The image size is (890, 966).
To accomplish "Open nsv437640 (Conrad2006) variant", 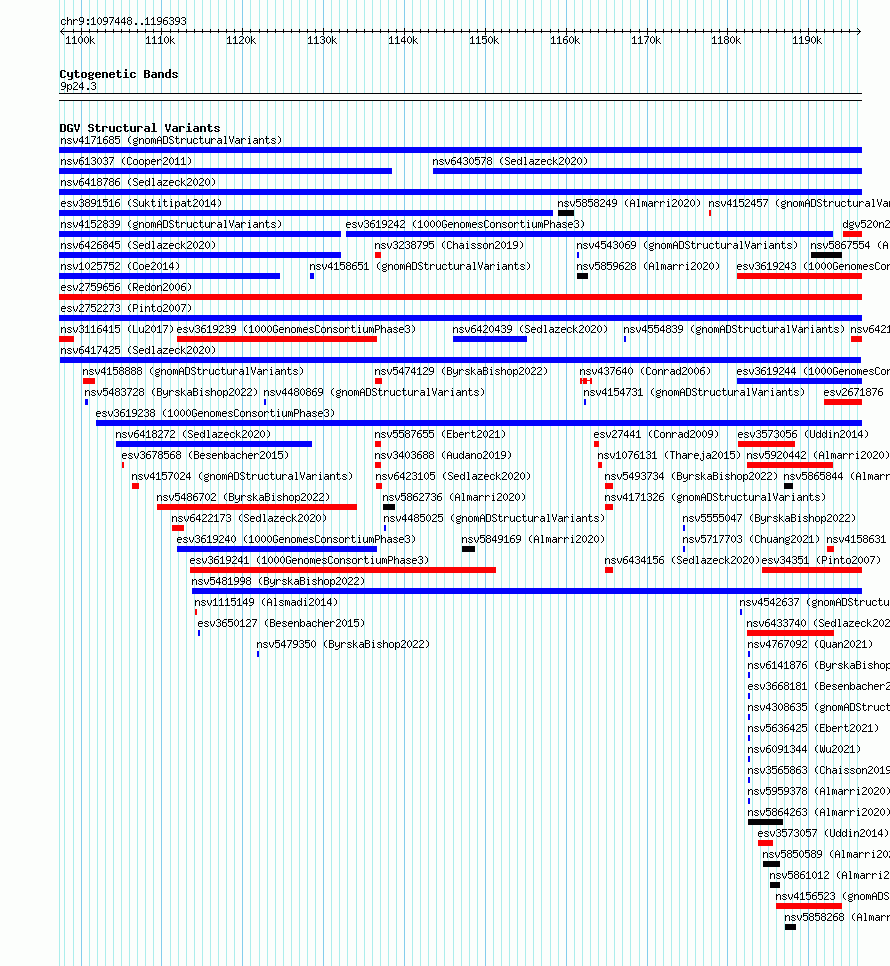I will 645,371.
